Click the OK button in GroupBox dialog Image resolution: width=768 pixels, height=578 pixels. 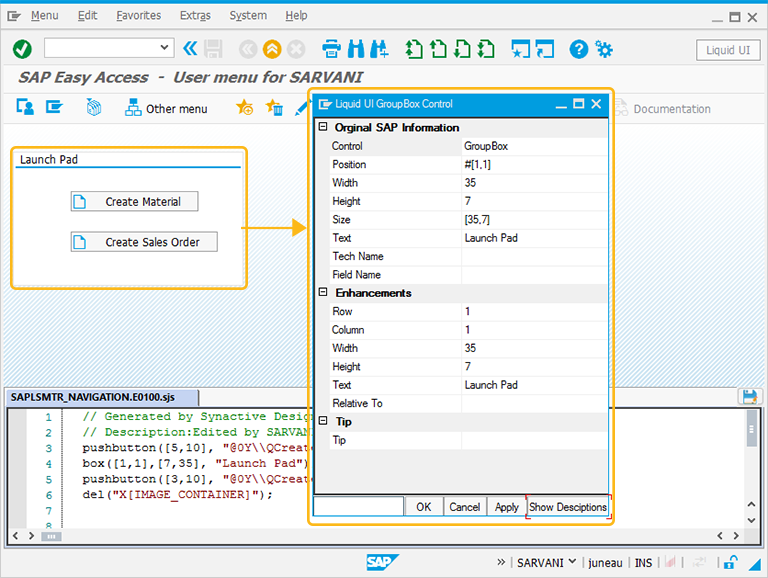[x=424, y=507]
